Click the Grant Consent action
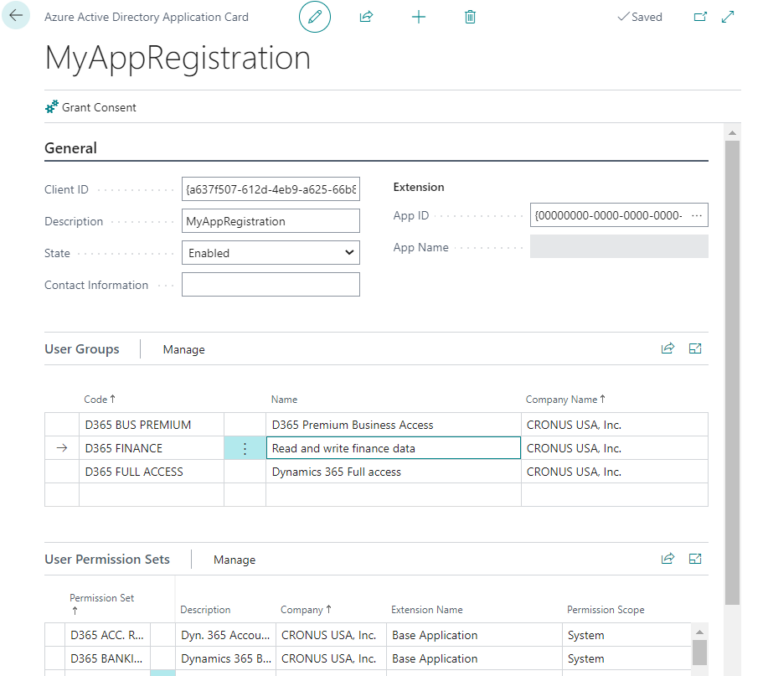 91,107
